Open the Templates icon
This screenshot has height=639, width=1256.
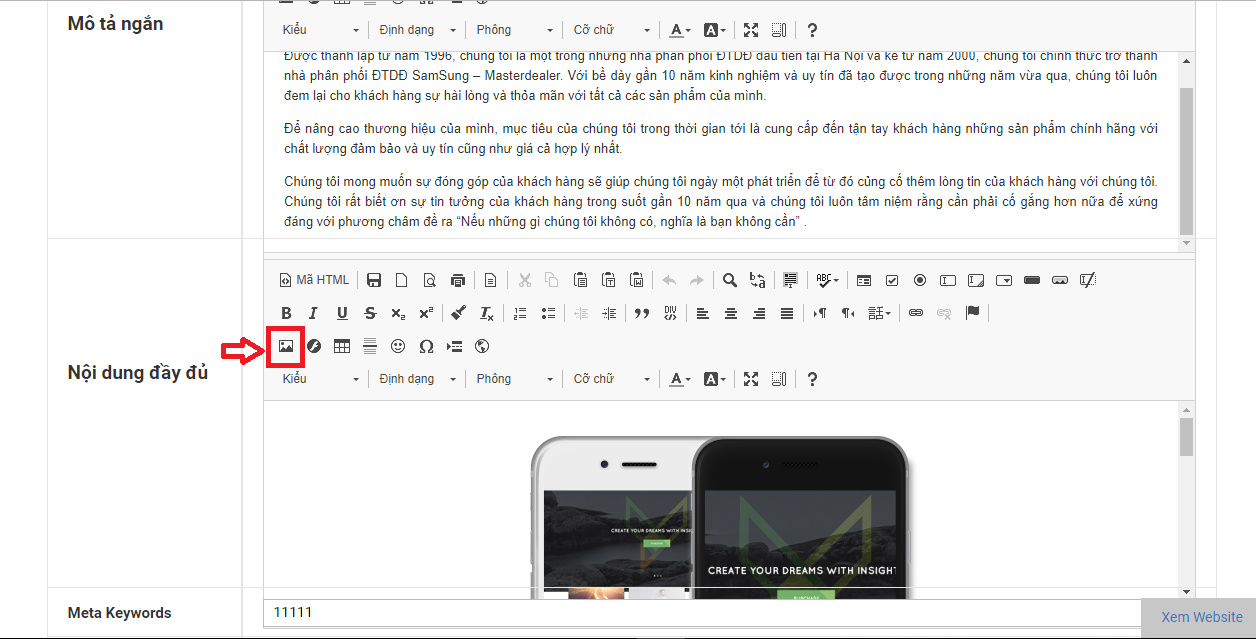coord(491,280)
